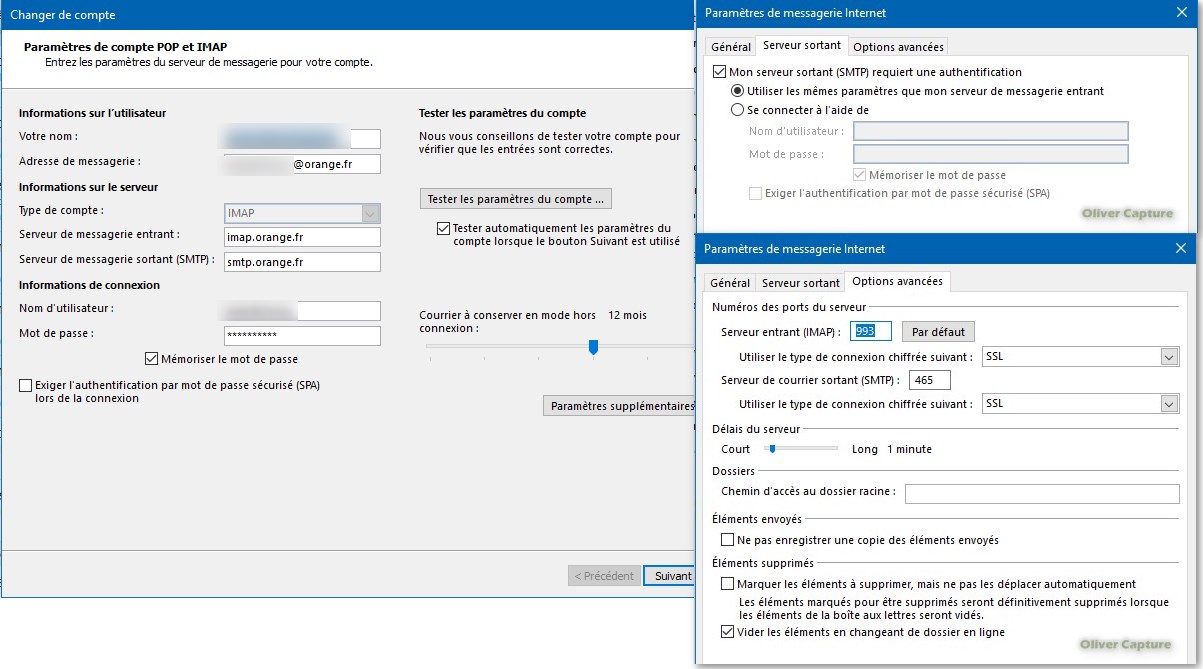Select 'Se connecter à l'aide de' radio option

(x=738, y=110)
